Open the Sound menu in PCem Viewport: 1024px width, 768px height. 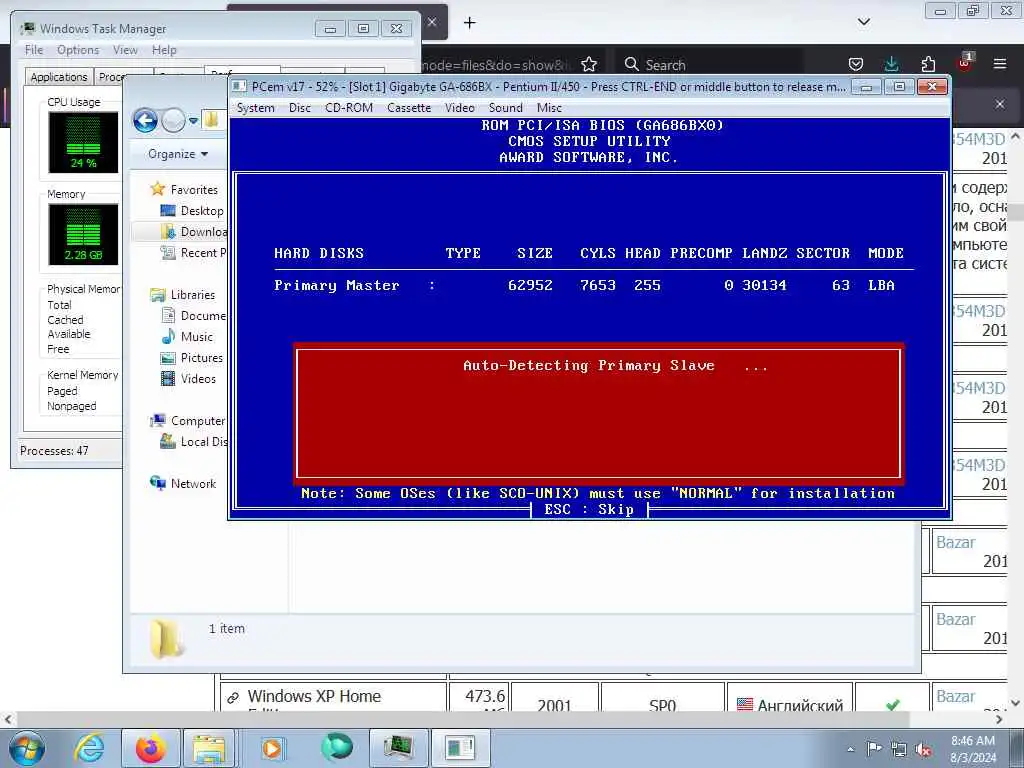point(505,108)
